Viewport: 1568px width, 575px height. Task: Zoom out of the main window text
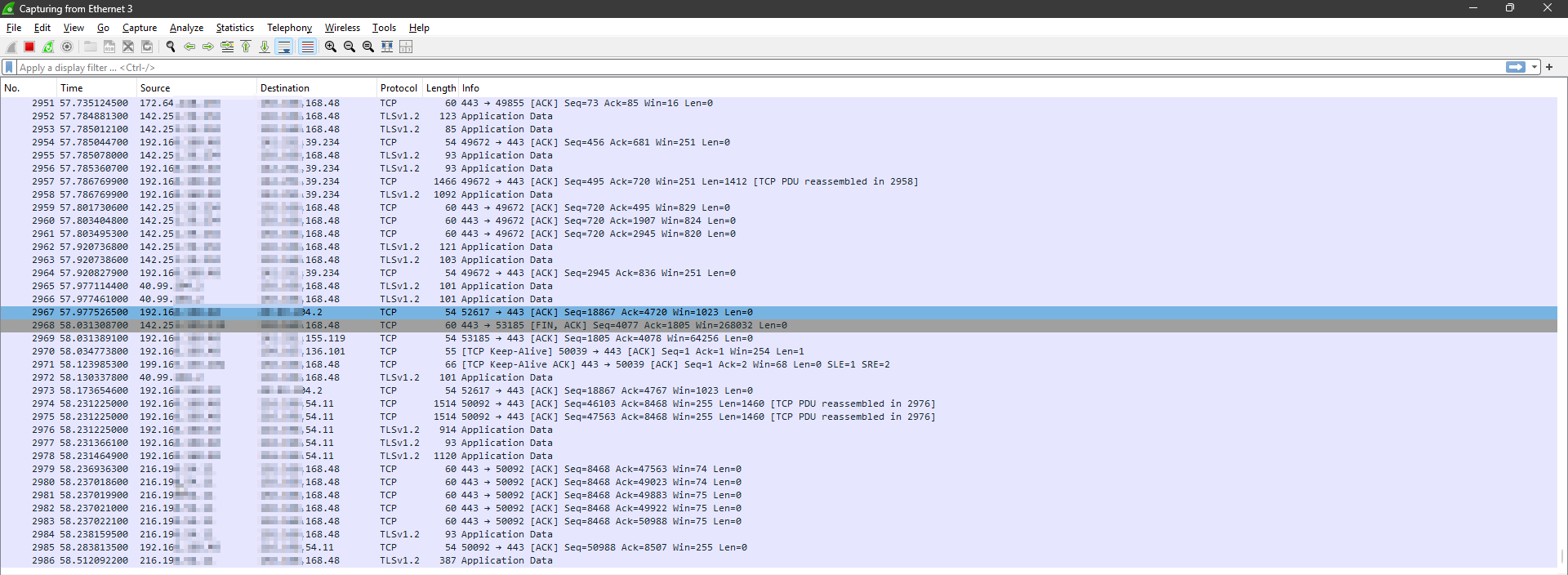[x=350, y=47]
